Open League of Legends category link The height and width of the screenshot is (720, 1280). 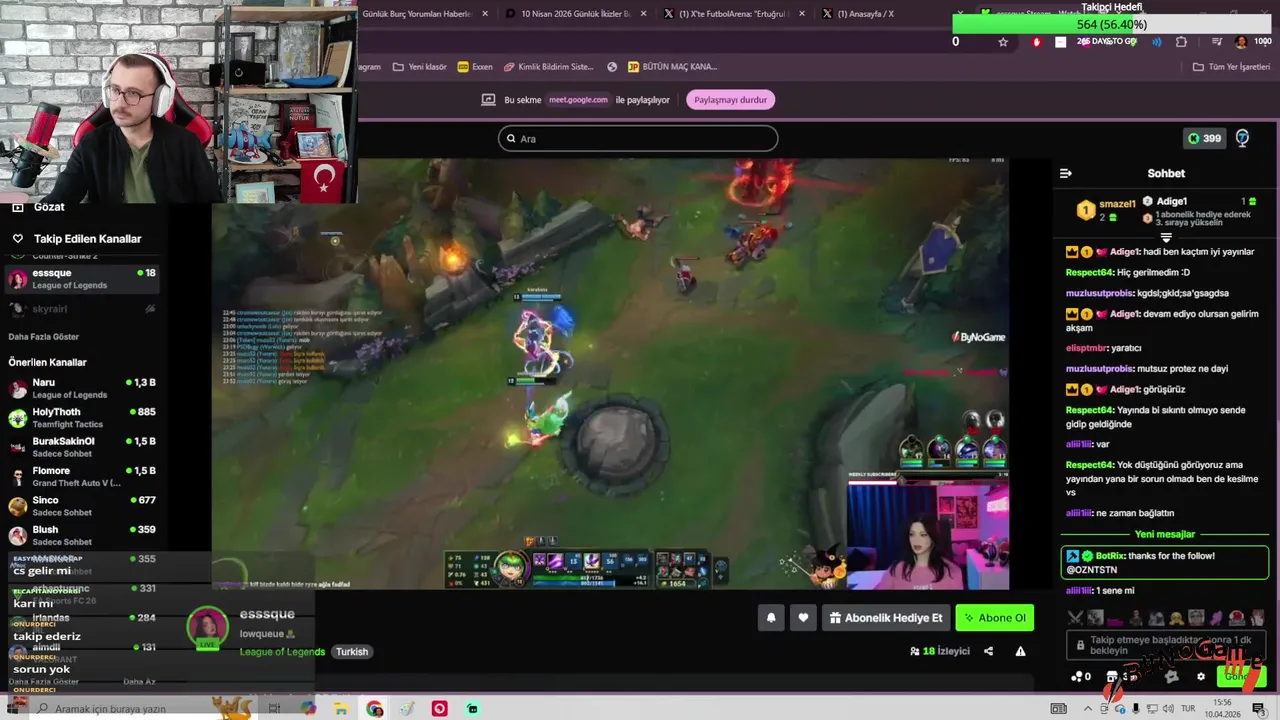tap(282, 652)
